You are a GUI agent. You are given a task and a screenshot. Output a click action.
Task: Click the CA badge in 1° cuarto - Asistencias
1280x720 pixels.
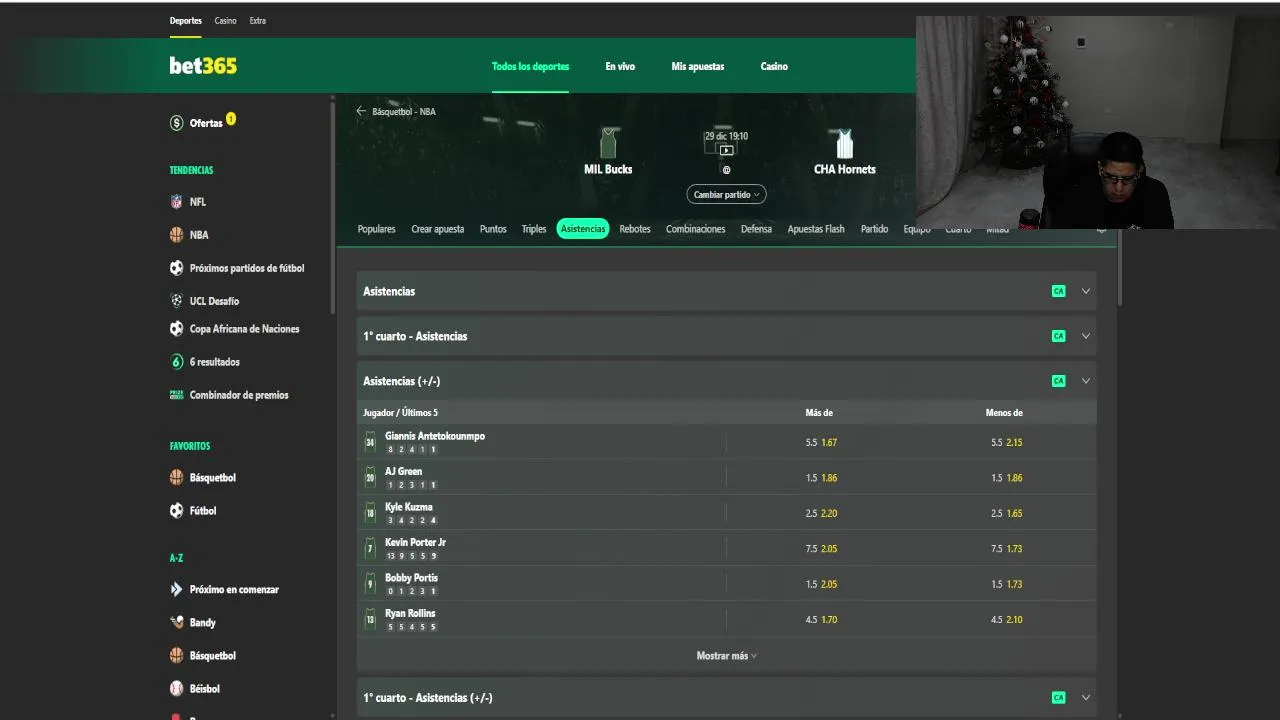[1058, 336]
